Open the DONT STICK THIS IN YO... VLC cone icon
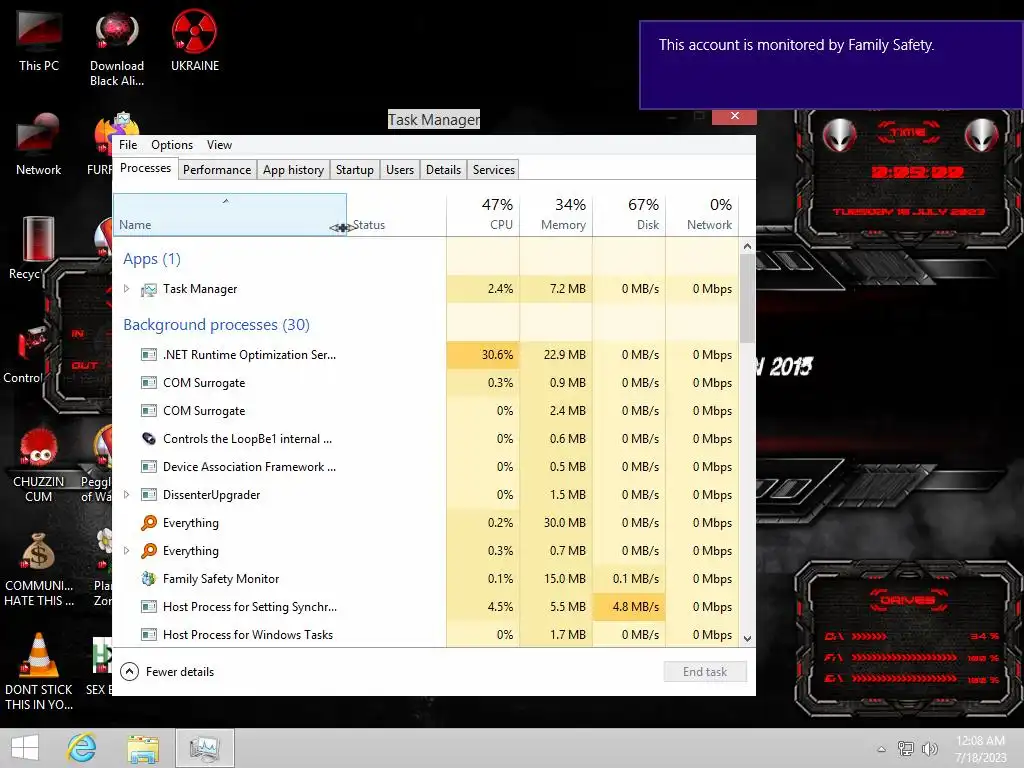This screenshot has height=768, width=1024. coord(39,673)
